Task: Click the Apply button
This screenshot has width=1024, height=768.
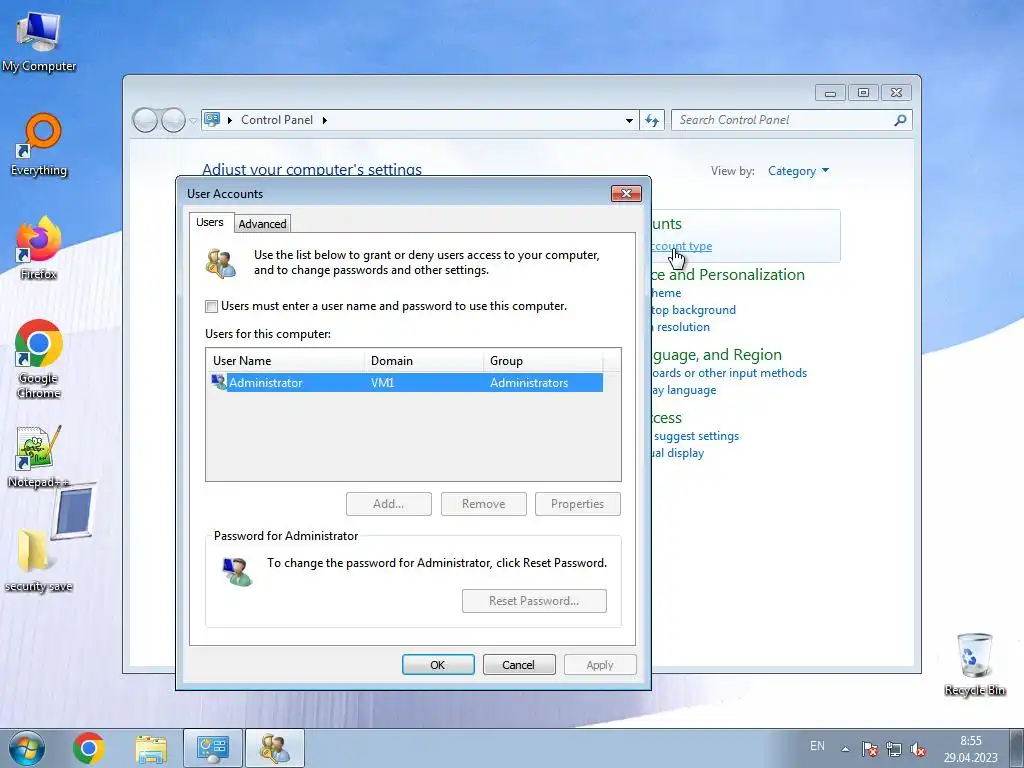Action: pyautogui.click(x=600, y=665)
